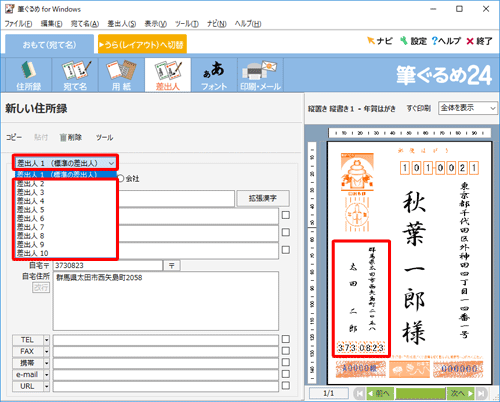Click the 拡張漢字 button
Viewport: 500px width, 402px height.
pyautogui.click(x=263, y=198)
